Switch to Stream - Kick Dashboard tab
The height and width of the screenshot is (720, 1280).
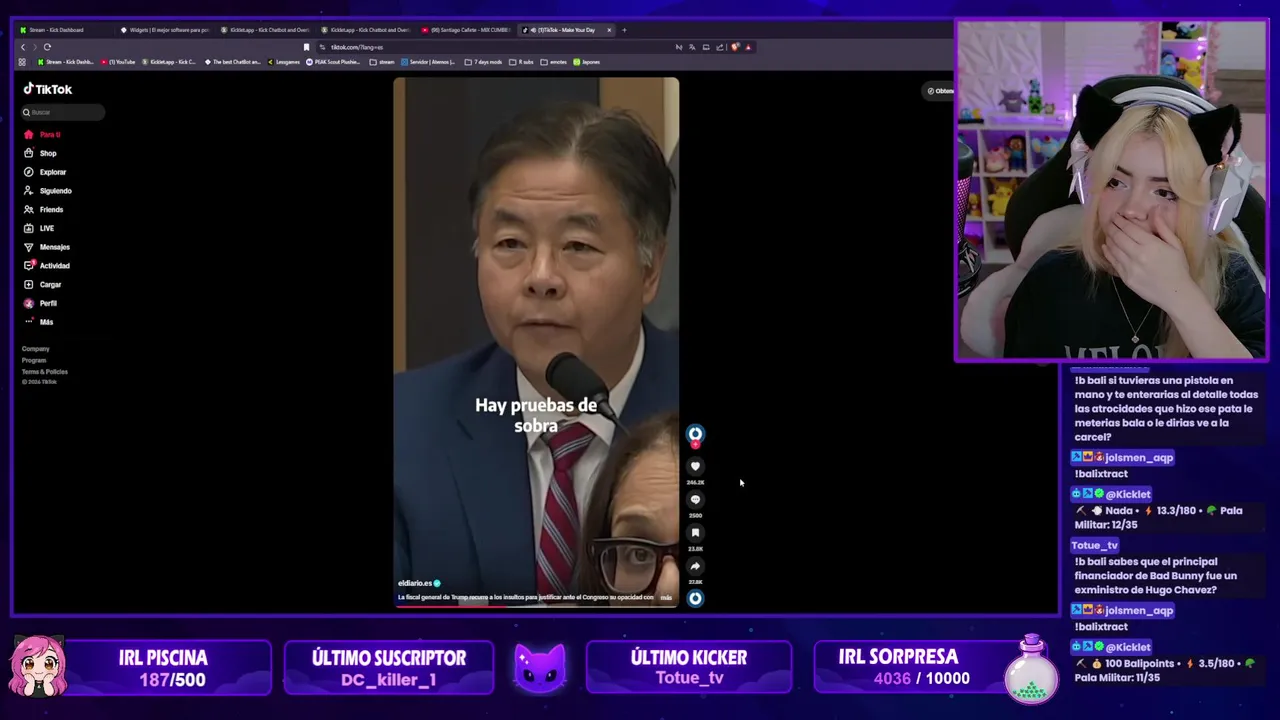coord(63,30)
